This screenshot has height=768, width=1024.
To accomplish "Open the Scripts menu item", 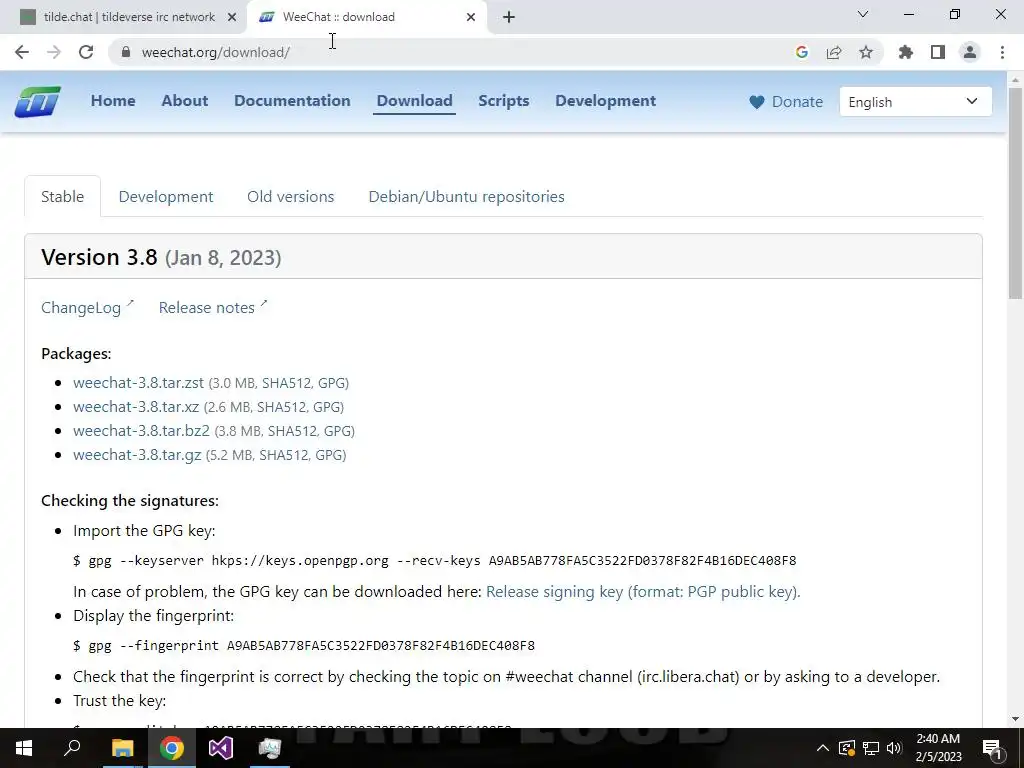I will 504,101.
